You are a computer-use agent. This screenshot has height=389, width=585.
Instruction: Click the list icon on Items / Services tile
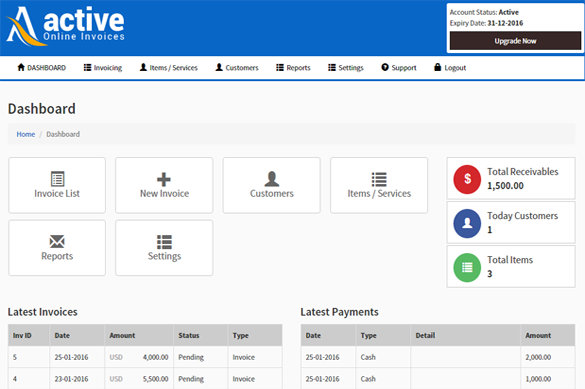pos(379,179)
